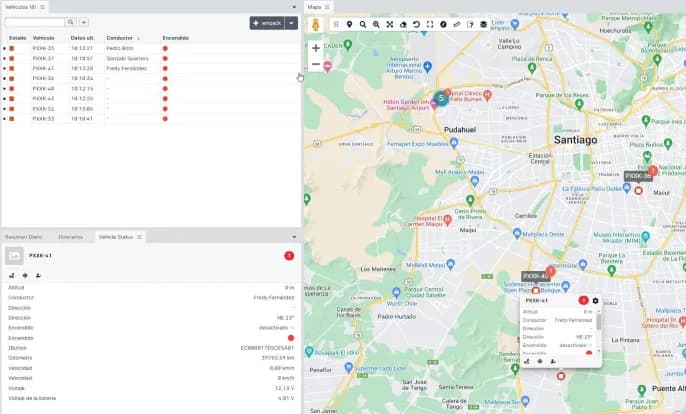The width and height of the screenshot is (686, 414).
Task: Grab the map toolbar drag handle
Action: point(336,25)
